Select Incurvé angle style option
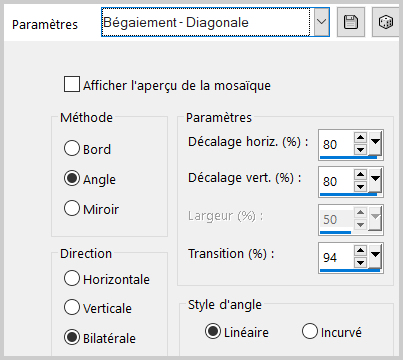 point(310,331)
